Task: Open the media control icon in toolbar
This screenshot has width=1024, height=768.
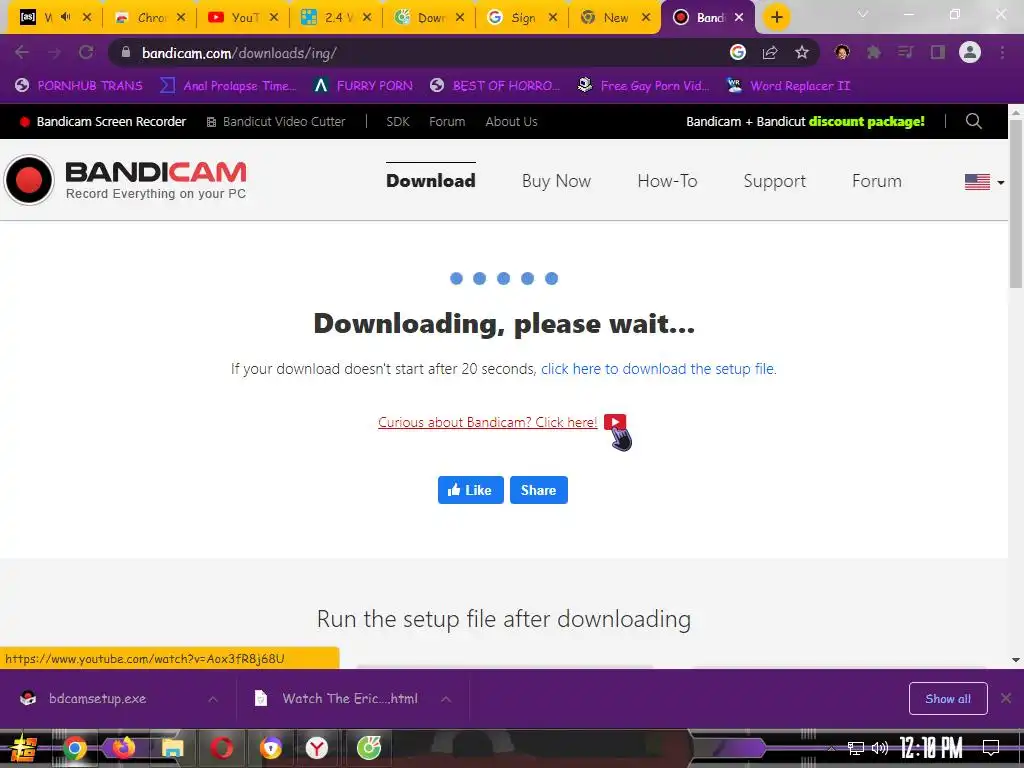Action: (905, 52)
